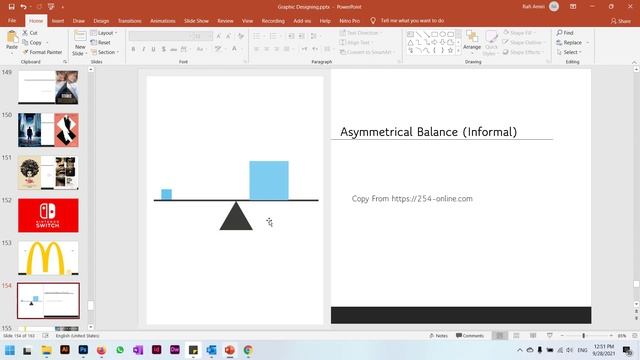Viewport: 640px width, 360px height.
Task: Switch to Slide Sorter view
Action: click(516, 336)
